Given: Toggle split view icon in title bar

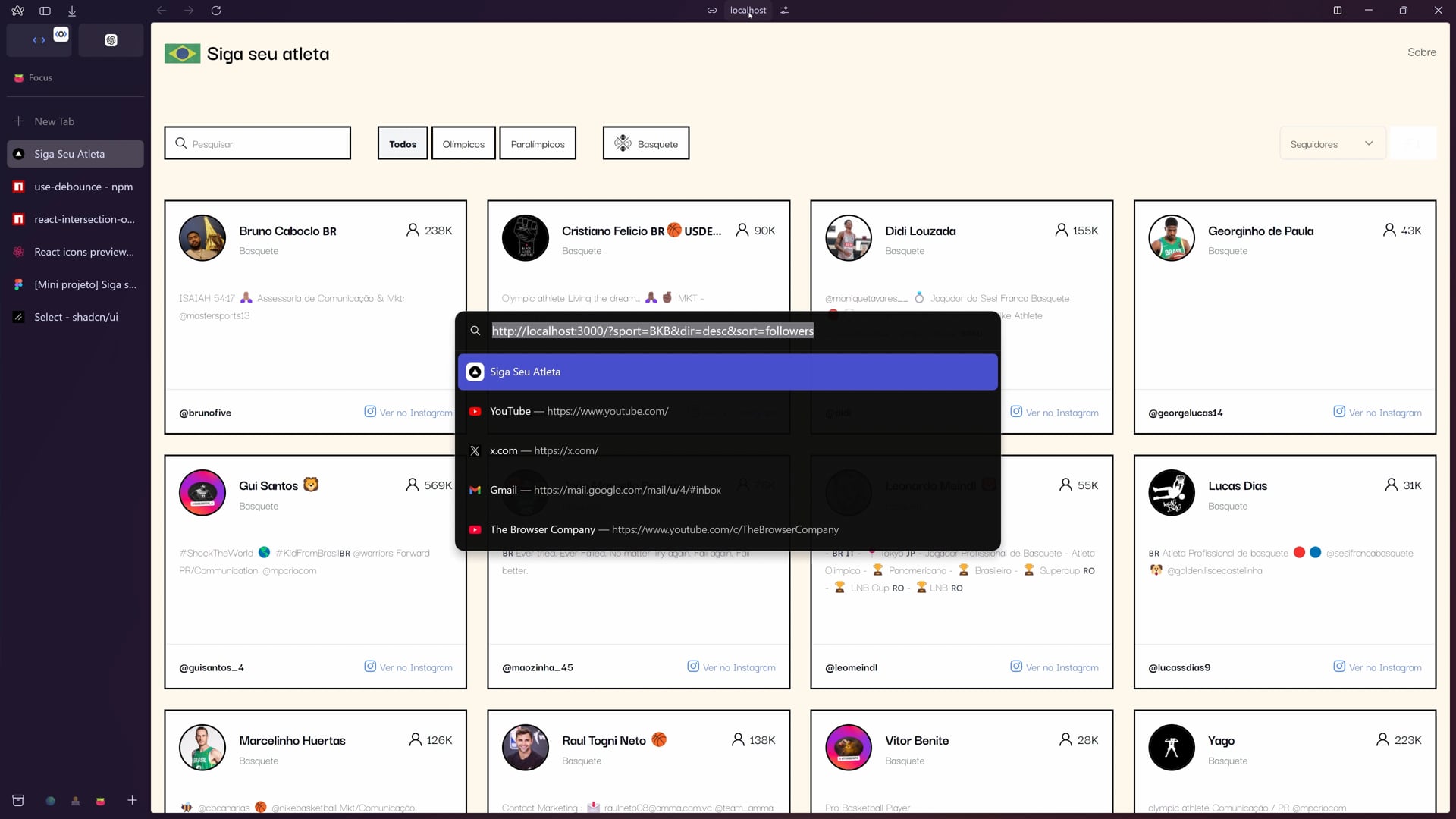Looking at the screenshot, I should click(x=1338, y=11).
